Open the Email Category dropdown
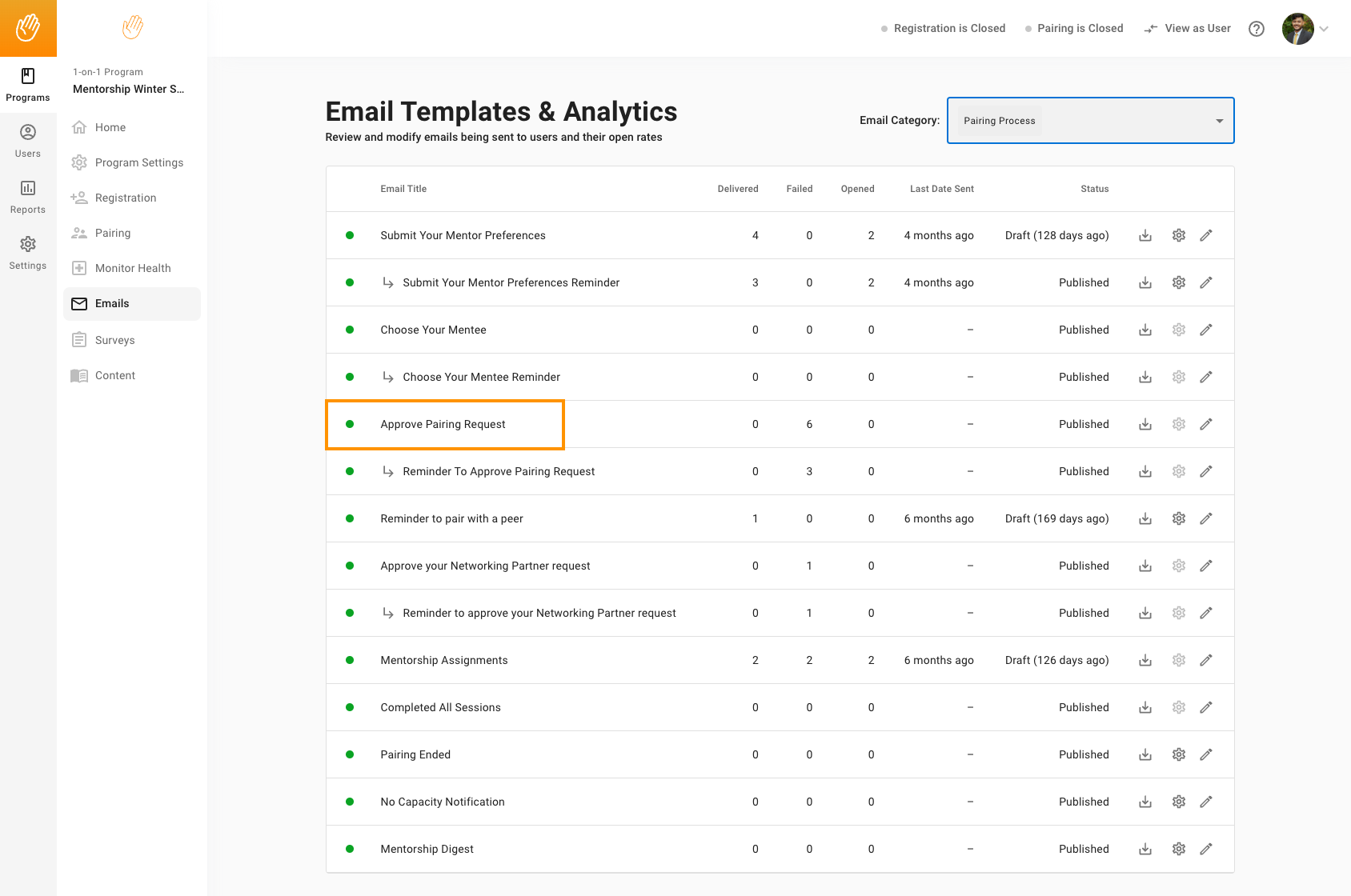This screenshot has width=1351, height=896. 1090,121
